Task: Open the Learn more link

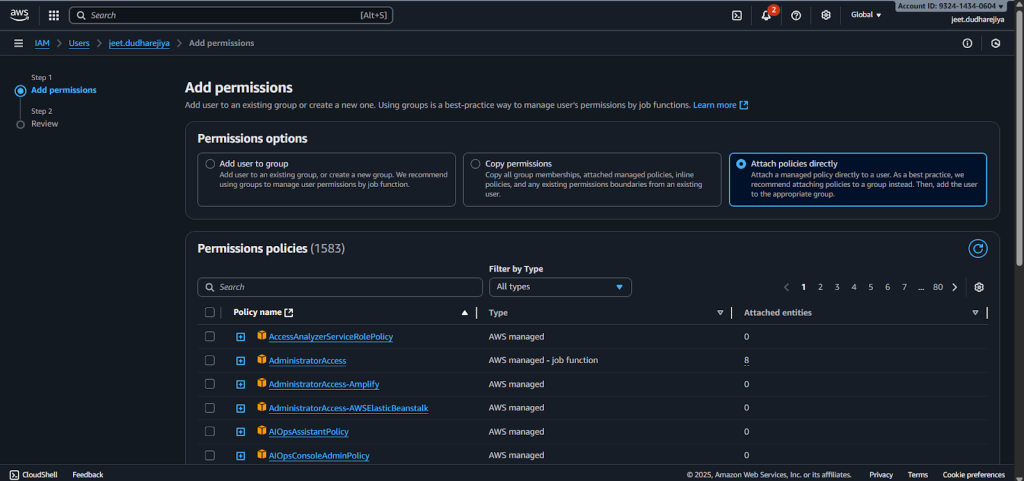Action: [x=720, y=105]
